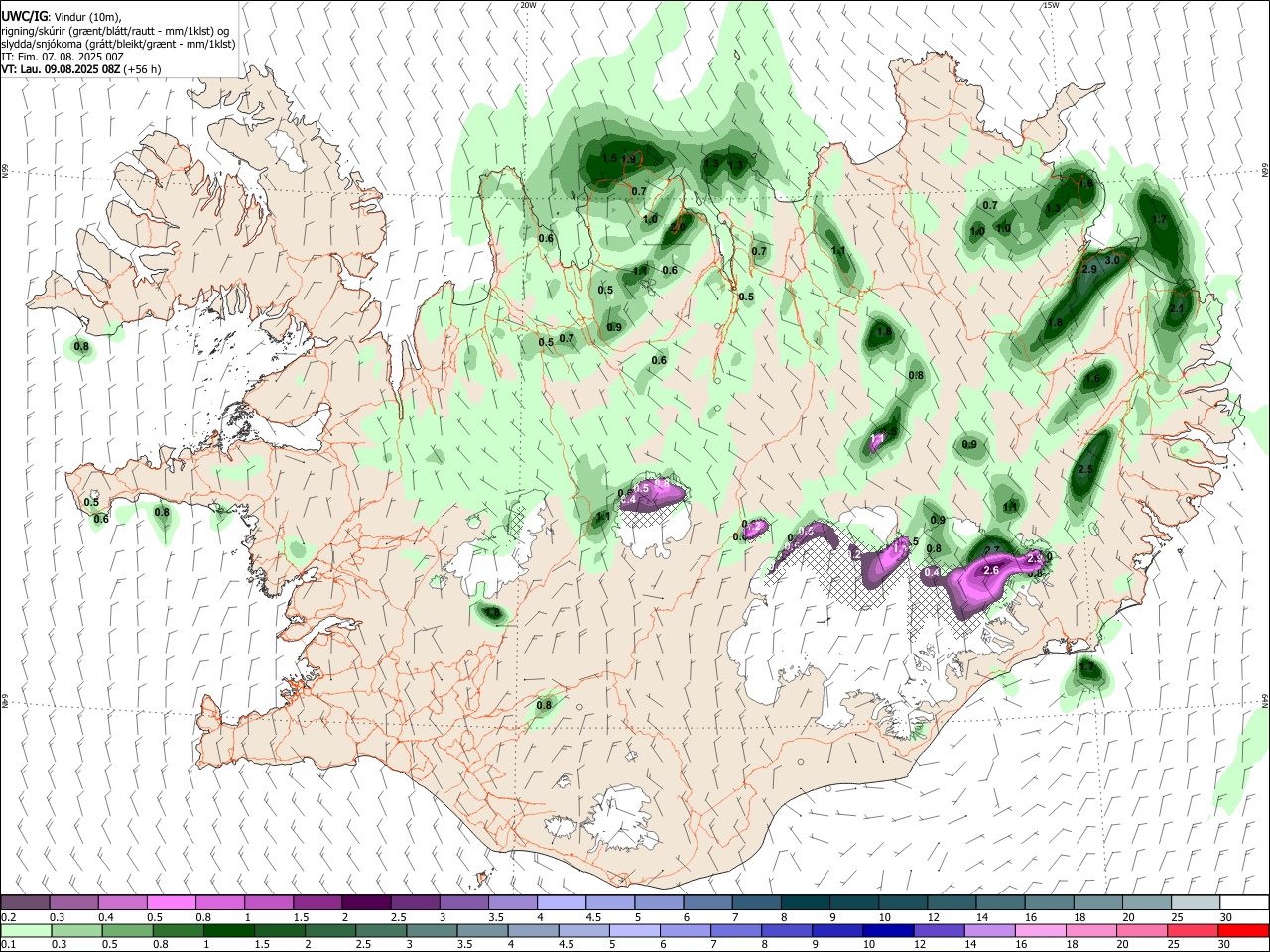Pick the white final swatch in upper legend row

tap(1244, 903)
